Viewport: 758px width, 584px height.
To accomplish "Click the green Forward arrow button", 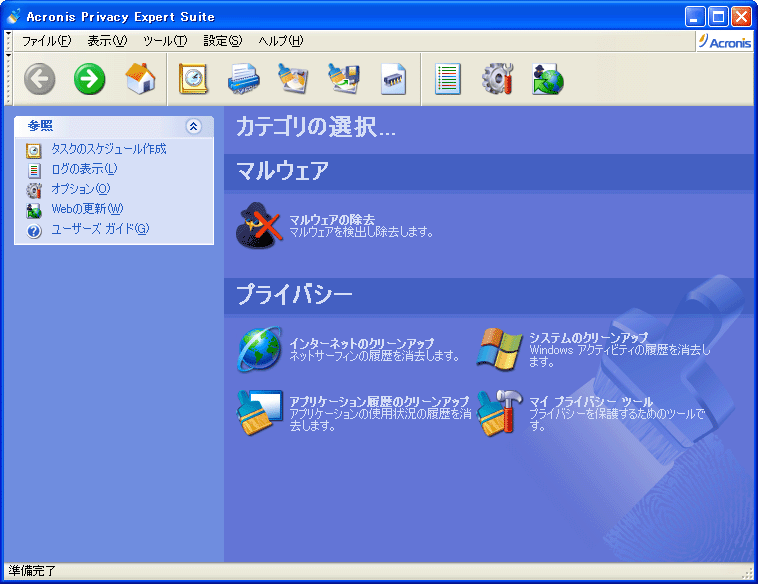I will [89, 79].
